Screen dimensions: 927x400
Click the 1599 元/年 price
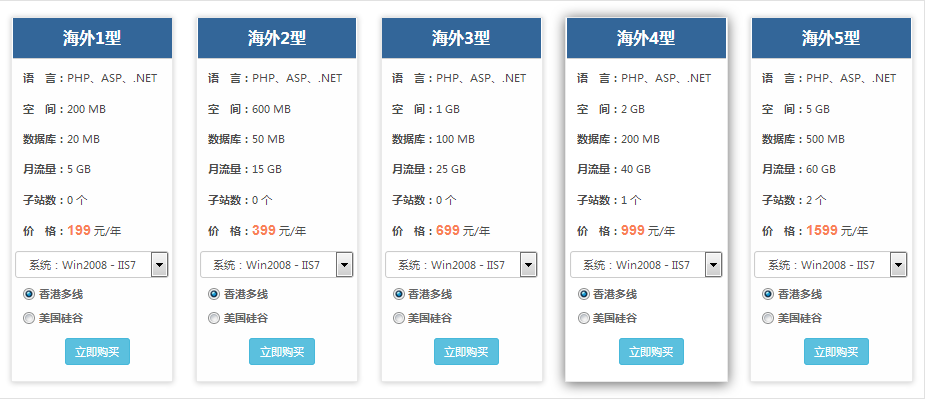point(837,230)
